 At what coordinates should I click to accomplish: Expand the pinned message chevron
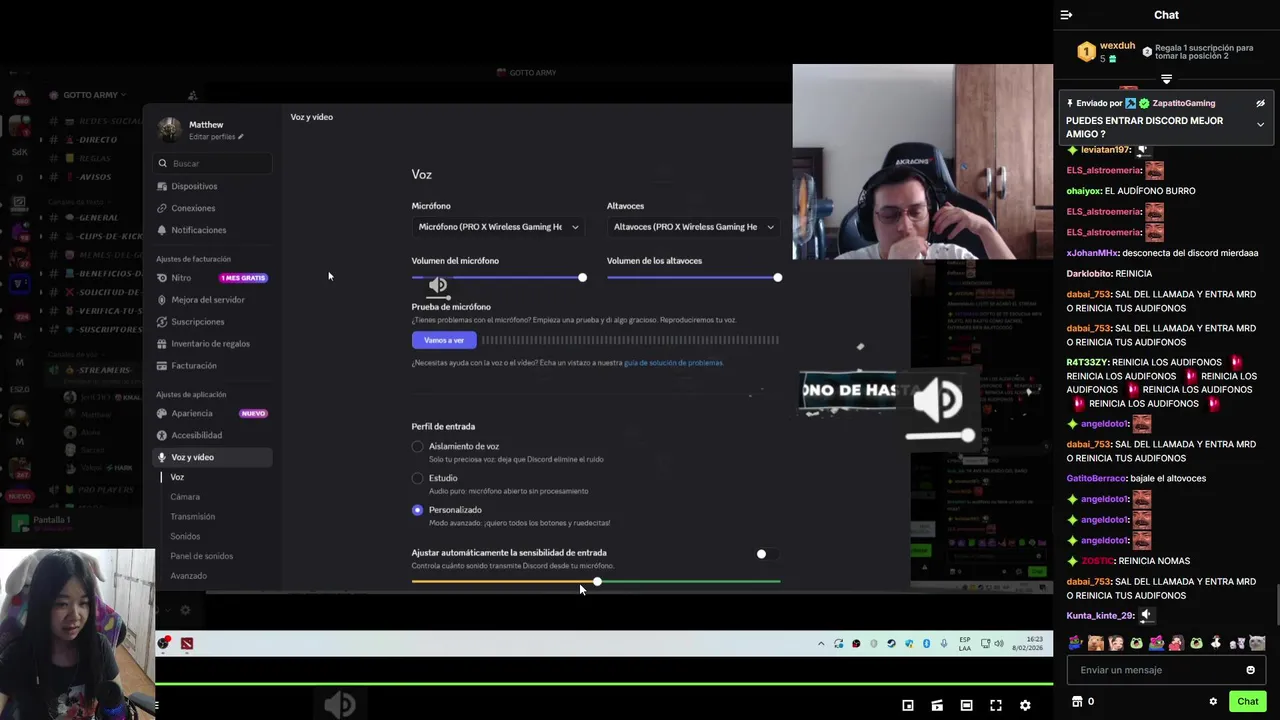pyautogui.click(x=1260, y=125)
